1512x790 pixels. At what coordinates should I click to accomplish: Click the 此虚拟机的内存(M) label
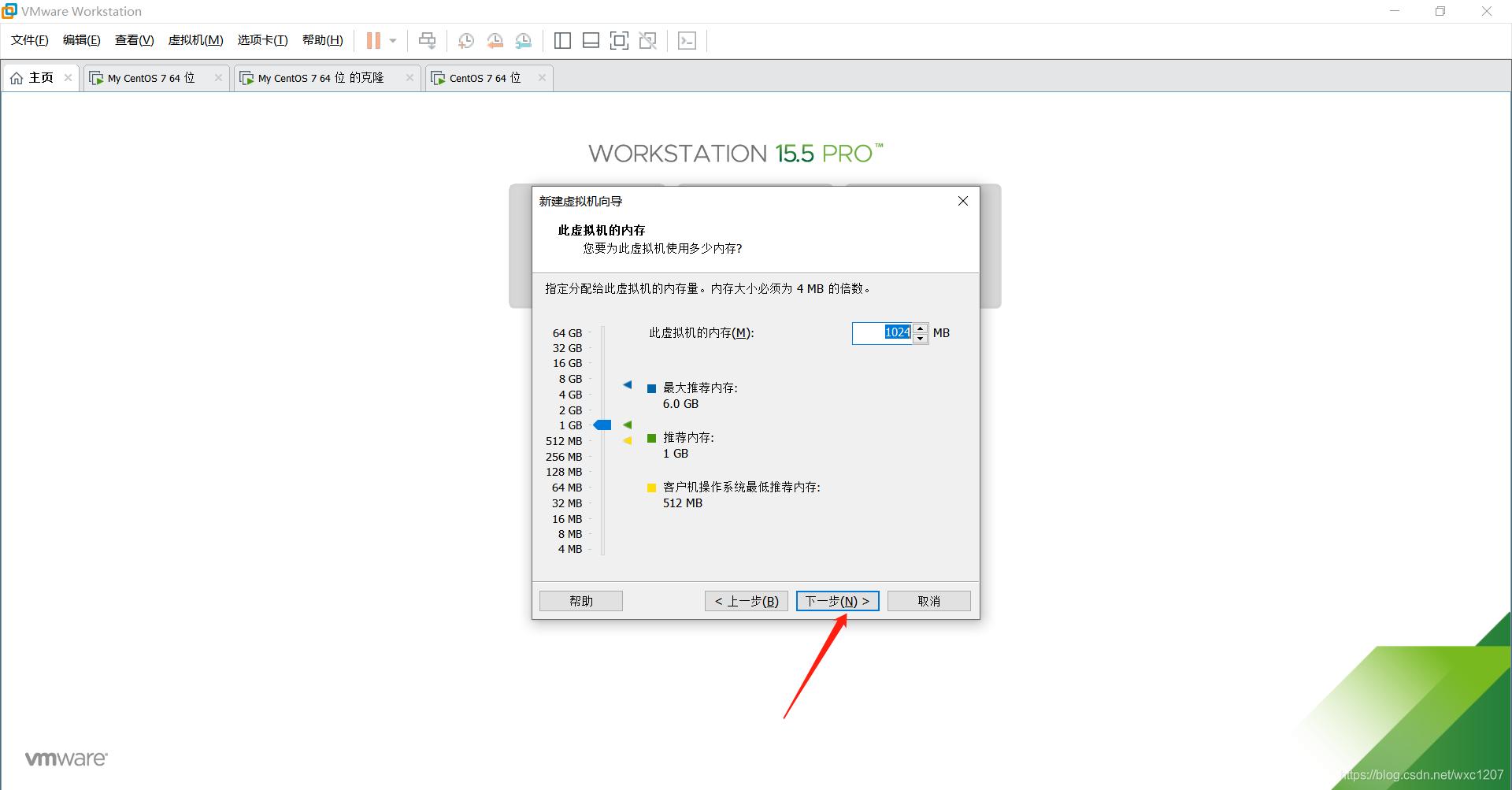[702, 333]
